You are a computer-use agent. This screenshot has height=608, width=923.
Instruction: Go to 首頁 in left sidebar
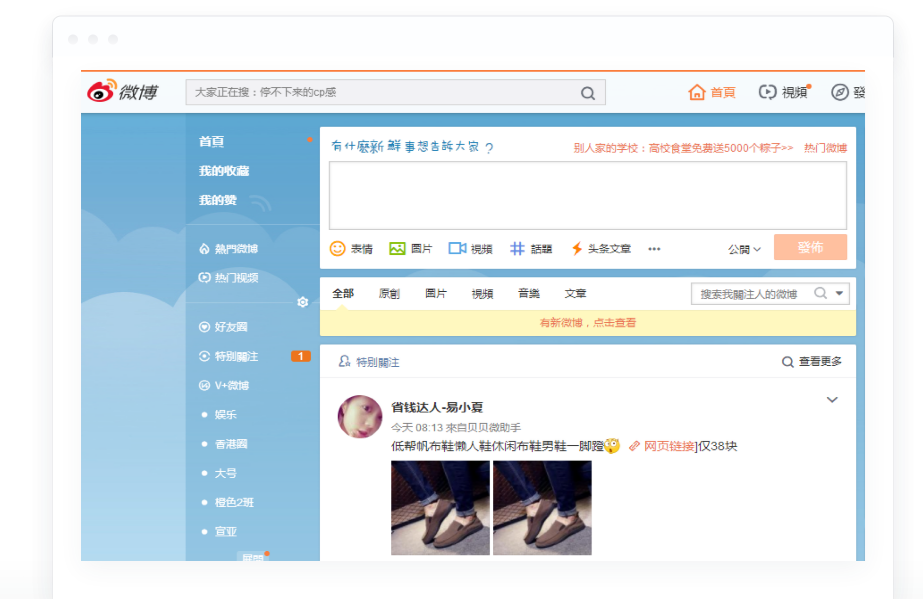211,141
